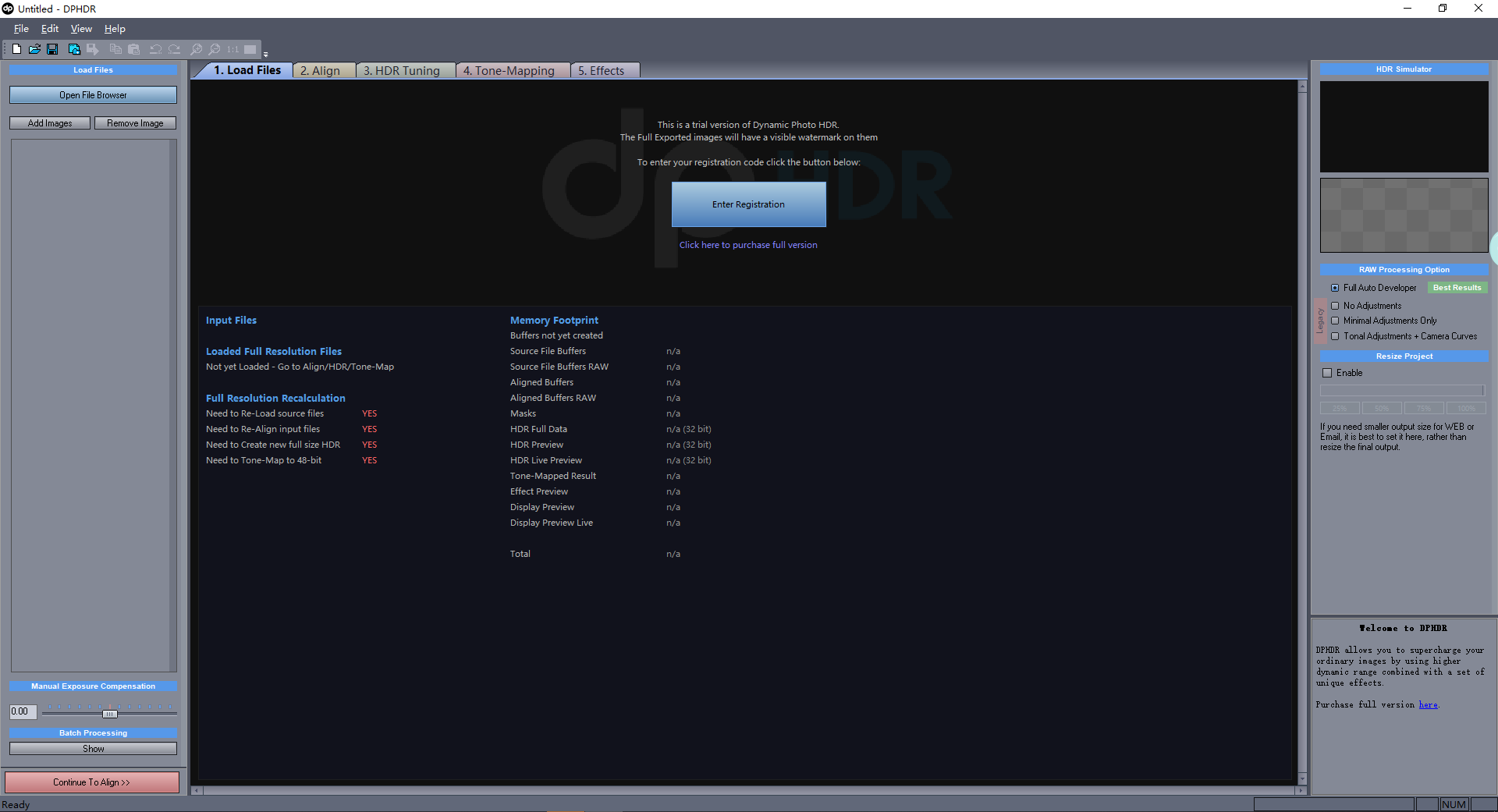The image size is (1498, 812).
Task: Click the NUM indicator in status bar
Action: tap(1454, 804)
